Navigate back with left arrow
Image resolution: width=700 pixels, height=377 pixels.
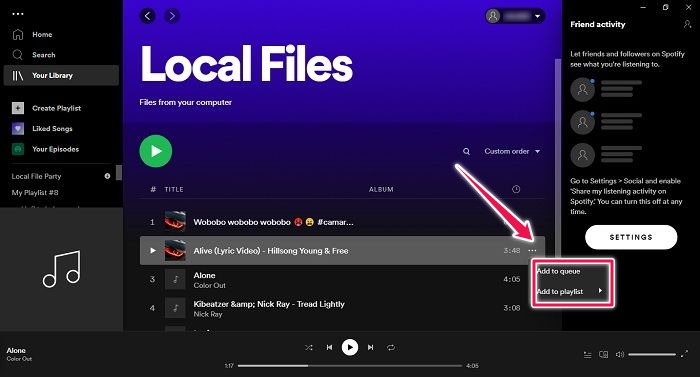point(148,17)
